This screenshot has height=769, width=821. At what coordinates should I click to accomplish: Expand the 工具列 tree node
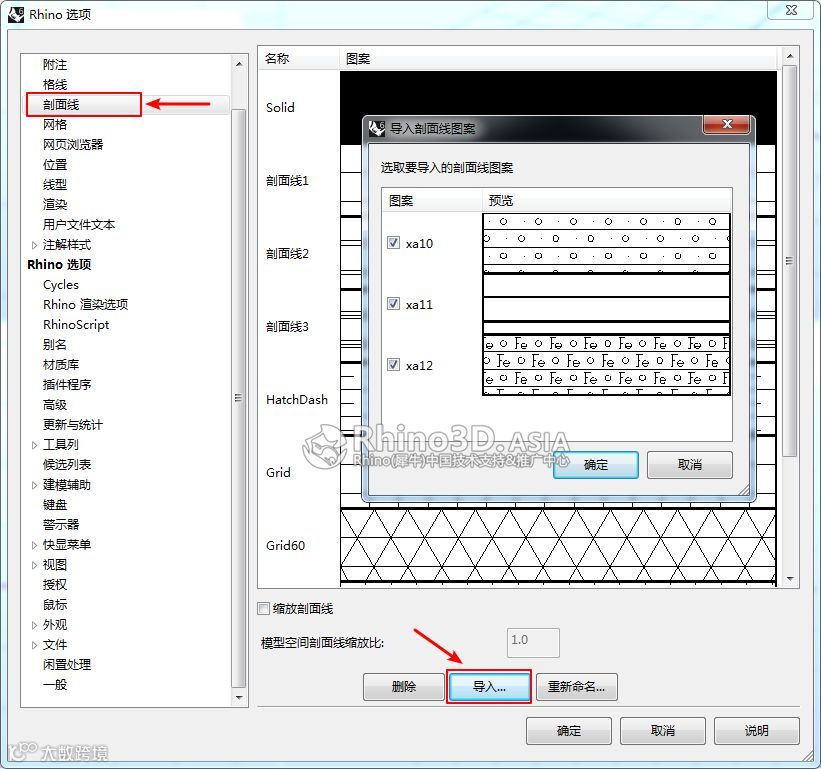[x=34, y=445]
